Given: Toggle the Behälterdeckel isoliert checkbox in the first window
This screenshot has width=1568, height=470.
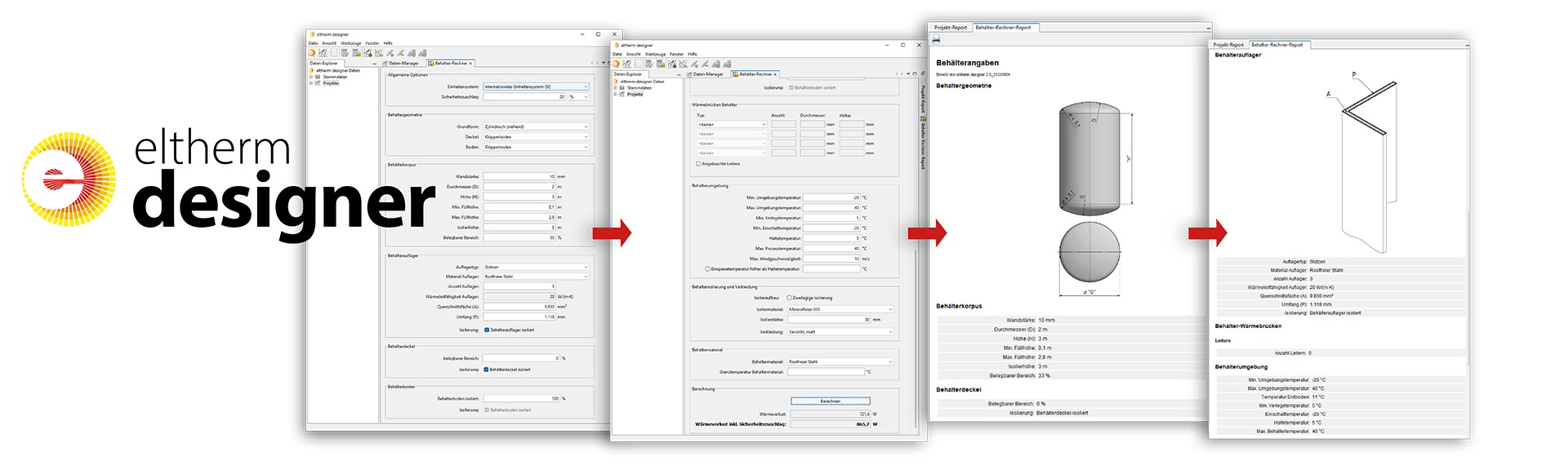Looking at the screenshot, I should coord(487,370).
